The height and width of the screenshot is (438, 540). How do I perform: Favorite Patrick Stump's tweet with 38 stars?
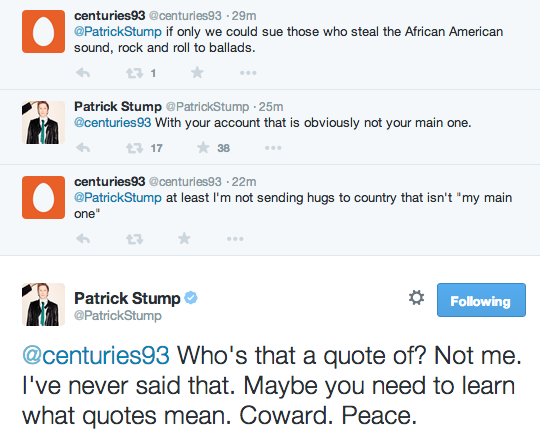click(203, 148)
